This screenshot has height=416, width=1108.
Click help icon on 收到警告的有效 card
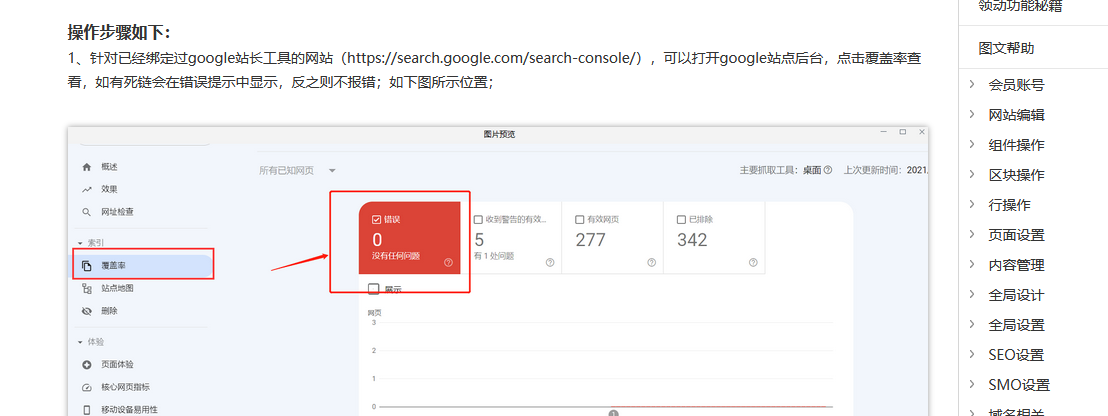point(550,262)
